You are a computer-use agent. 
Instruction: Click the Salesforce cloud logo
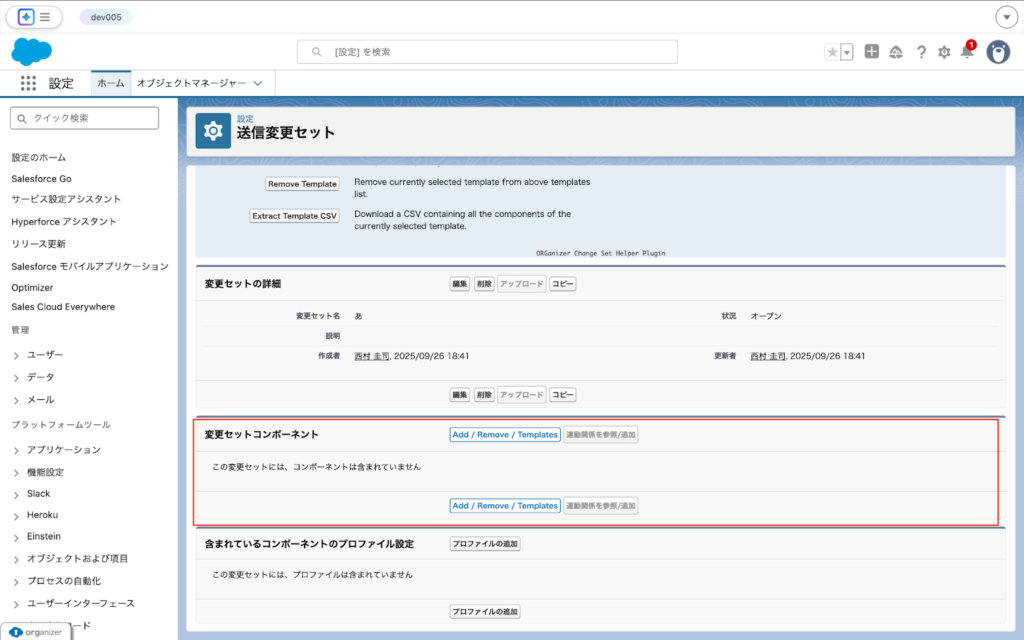point(31,51)
